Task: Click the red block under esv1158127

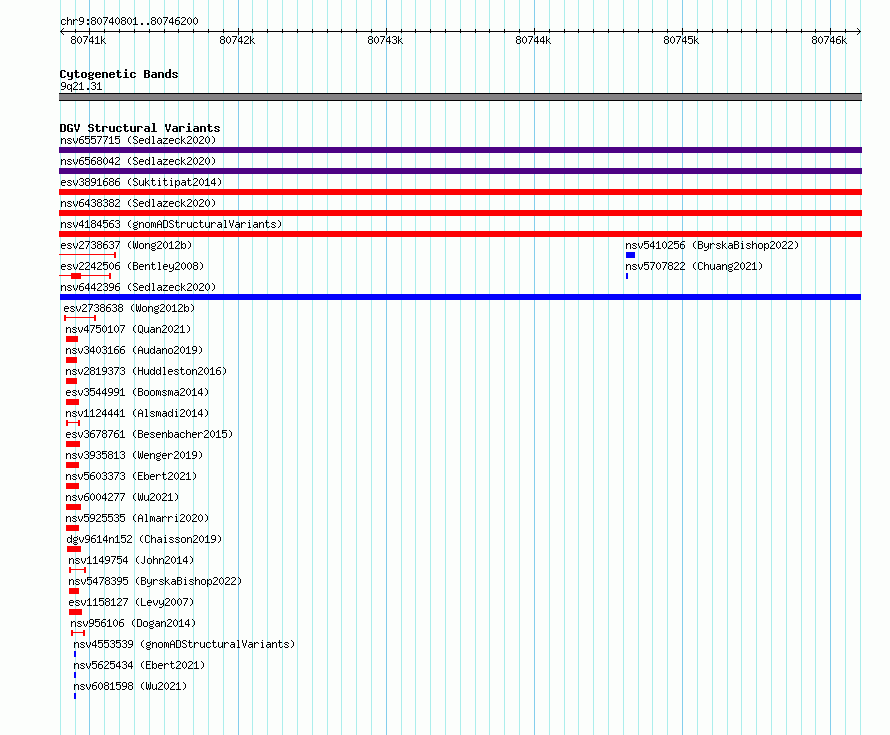Action: click(75, 612)
